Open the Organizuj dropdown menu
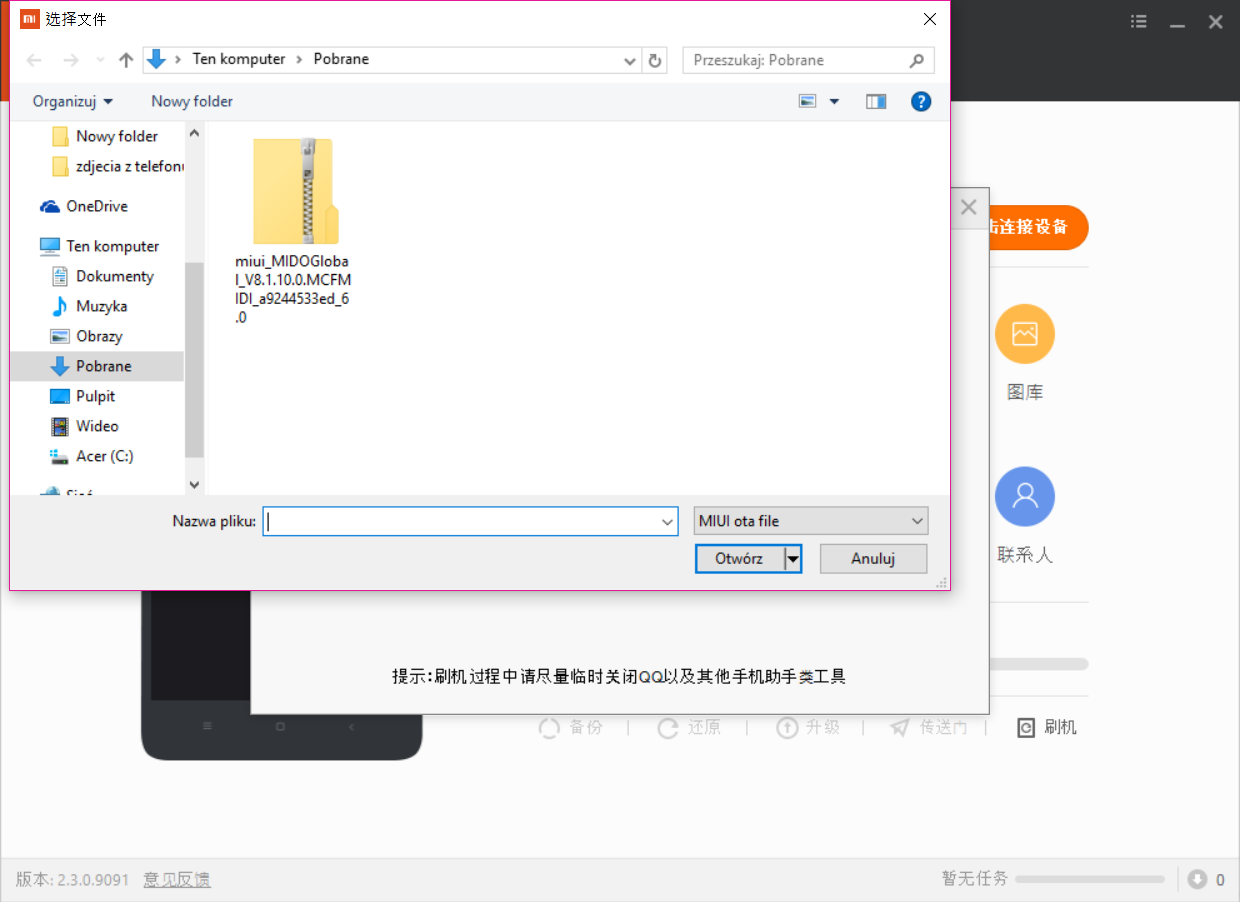 click(x=73, y=101)
